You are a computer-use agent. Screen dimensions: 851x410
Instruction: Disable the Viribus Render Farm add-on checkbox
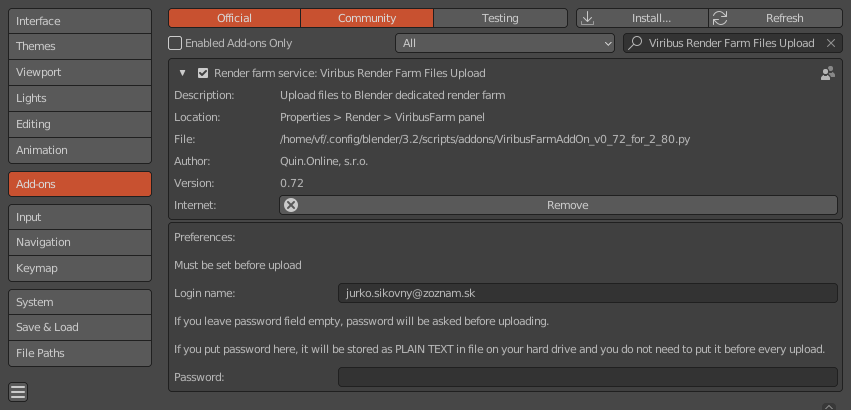click(x=203, y=73)
